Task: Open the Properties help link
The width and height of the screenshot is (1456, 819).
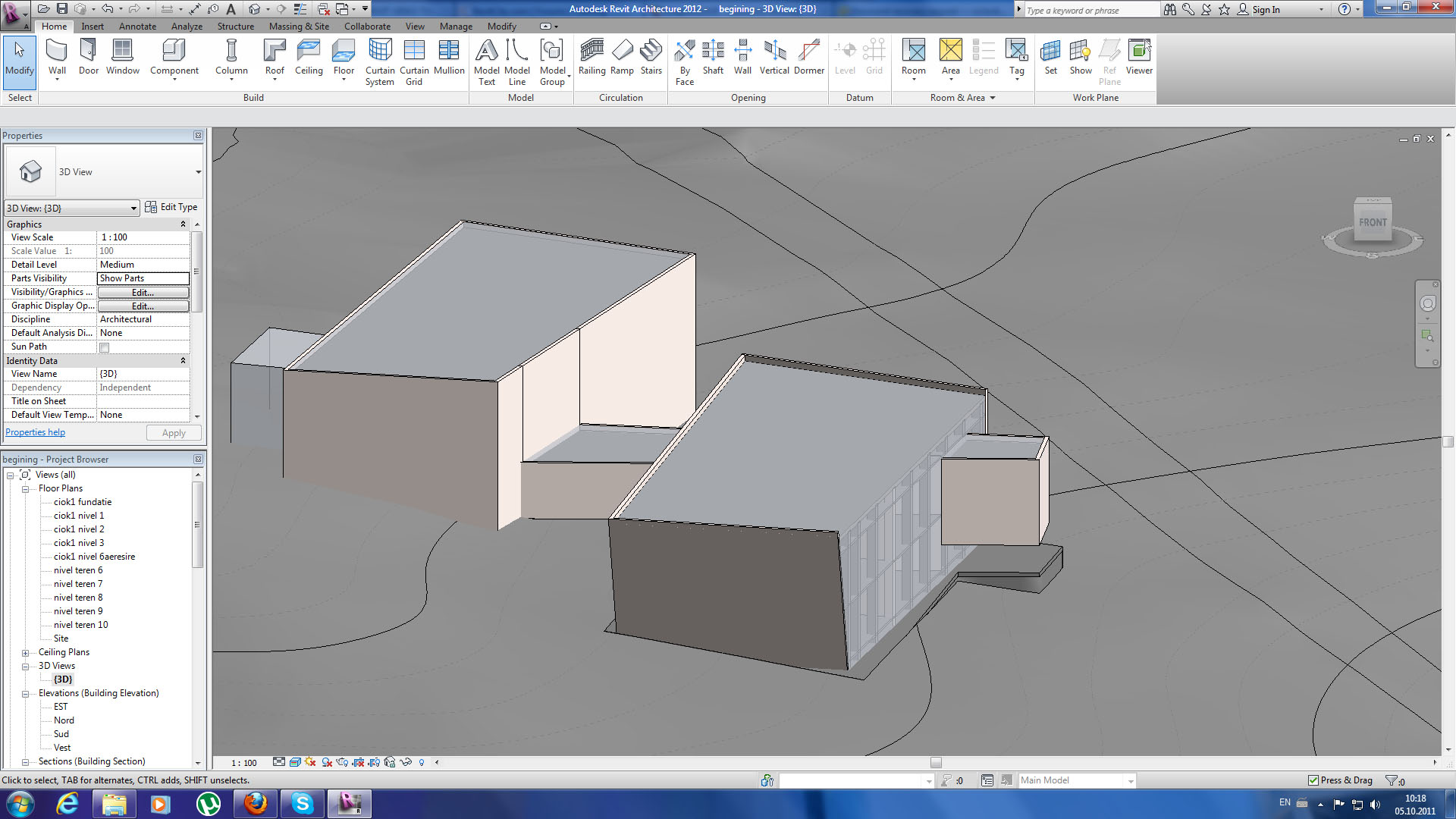Action: [x=36, y=432]
